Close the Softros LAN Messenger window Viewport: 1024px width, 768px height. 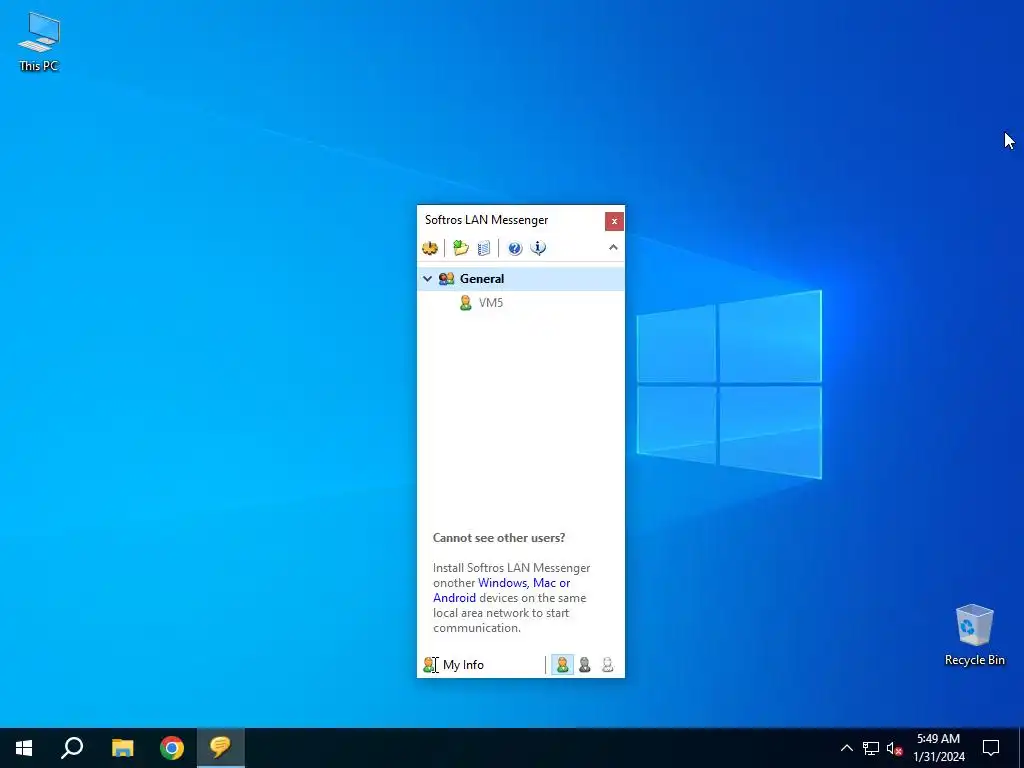coord(614,221)
